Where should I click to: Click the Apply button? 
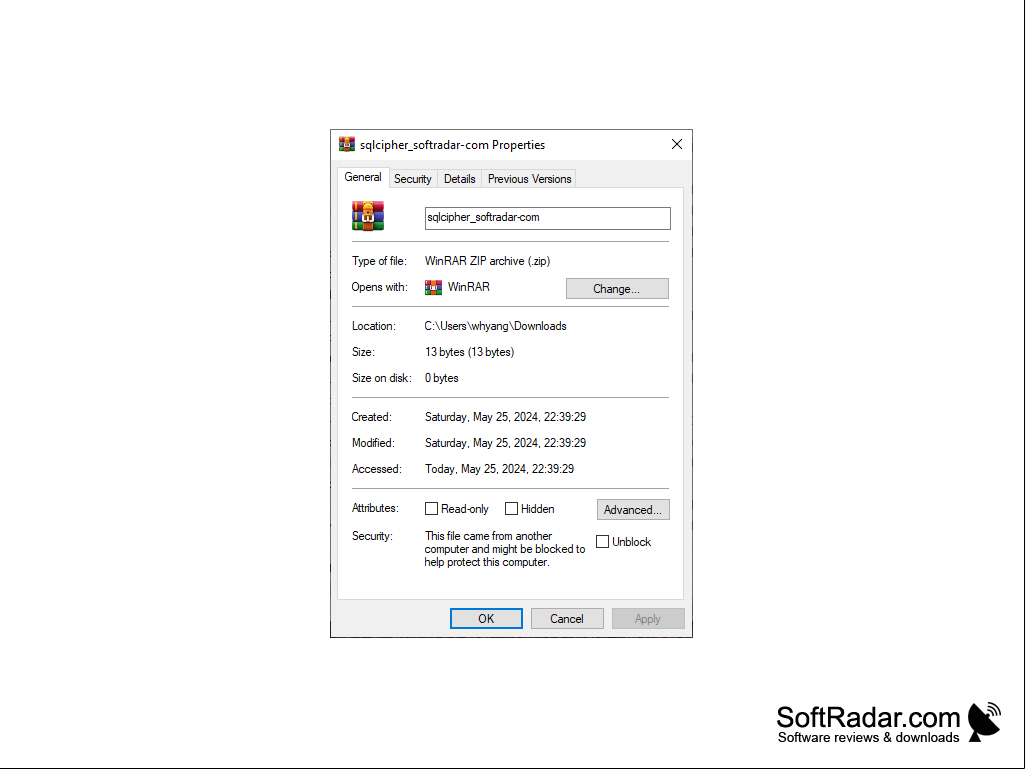pos(648,619)
